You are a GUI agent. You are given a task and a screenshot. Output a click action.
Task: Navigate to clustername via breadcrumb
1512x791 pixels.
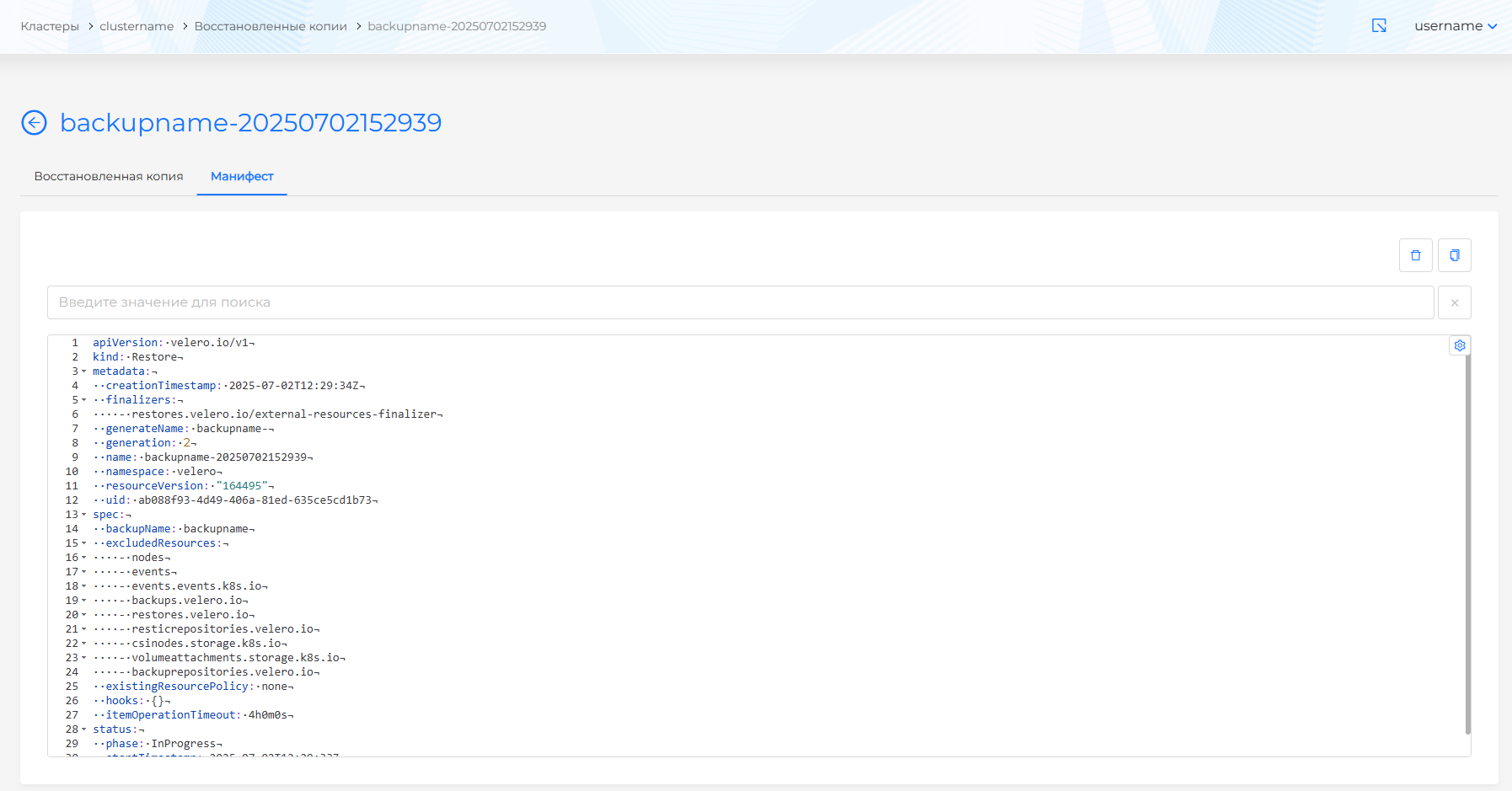[136, 26]
